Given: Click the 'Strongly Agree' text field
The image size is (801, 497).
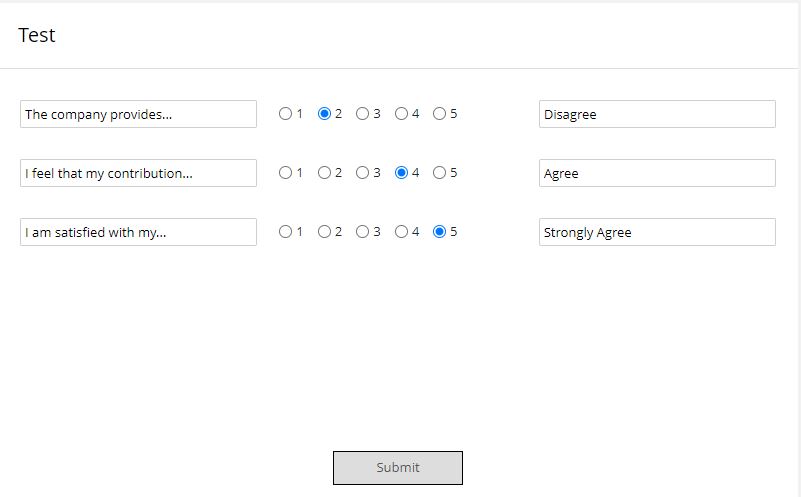Looking at the screenshot, I should 657,232.
